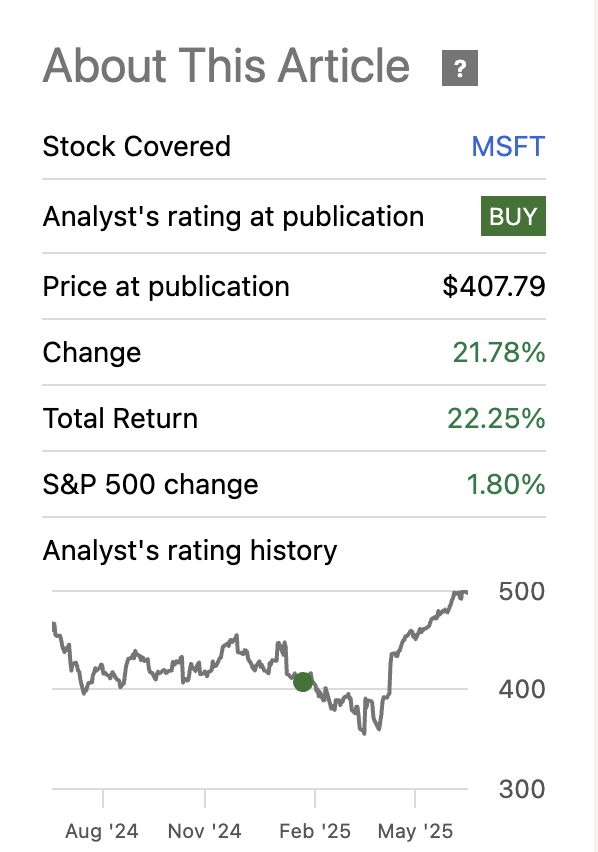The height and width of the screenshot is (852, 598).
Task: Open the MSFT stock ticker link
Action: click(x=508, y=146)
